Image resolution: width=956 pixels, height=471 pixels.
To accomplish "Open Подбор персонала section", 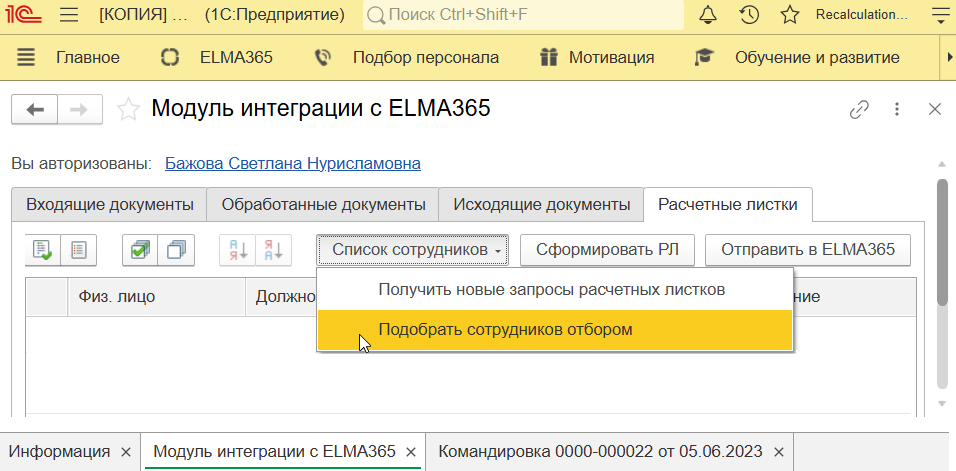I will click(426, 58).
